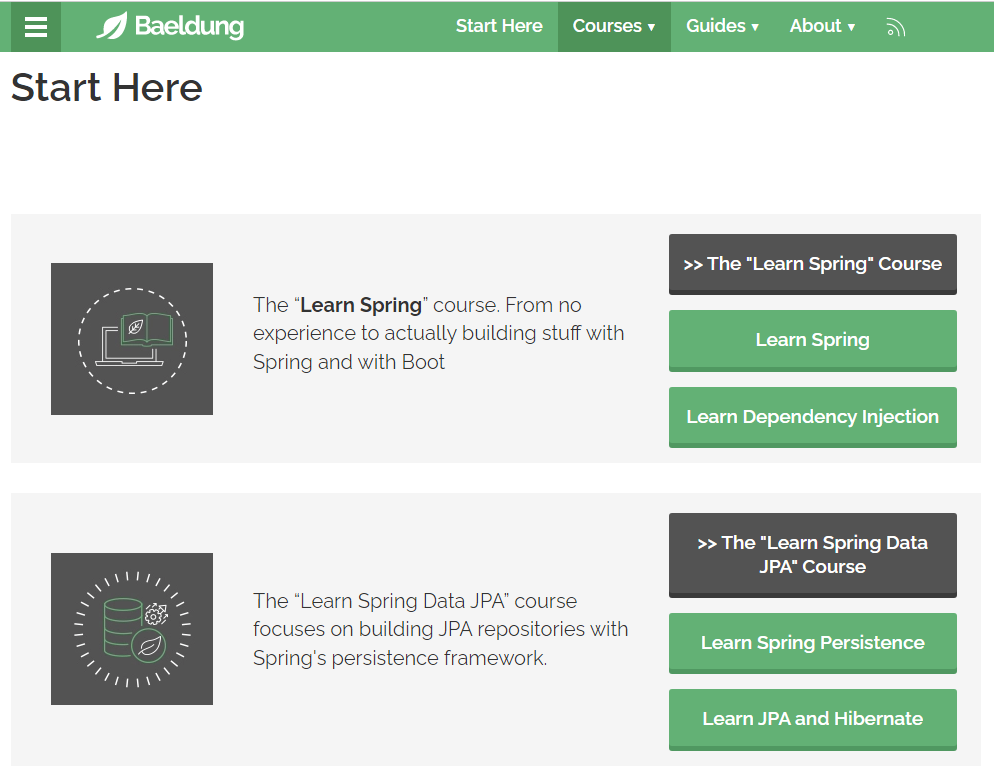Viewport: 994px width, 784px height.
Task: Click the Spring Data JPA course thumbnail
Action: pyautogui.click(x=132, y=629)
